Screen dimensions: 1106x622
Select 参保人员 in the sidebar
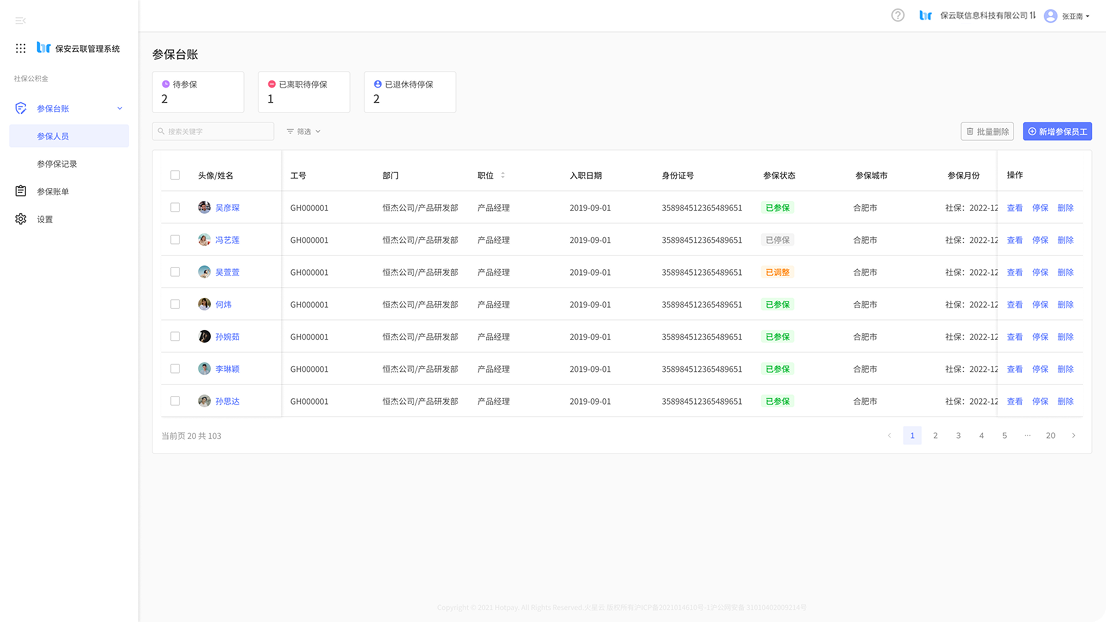pos(53,136)
